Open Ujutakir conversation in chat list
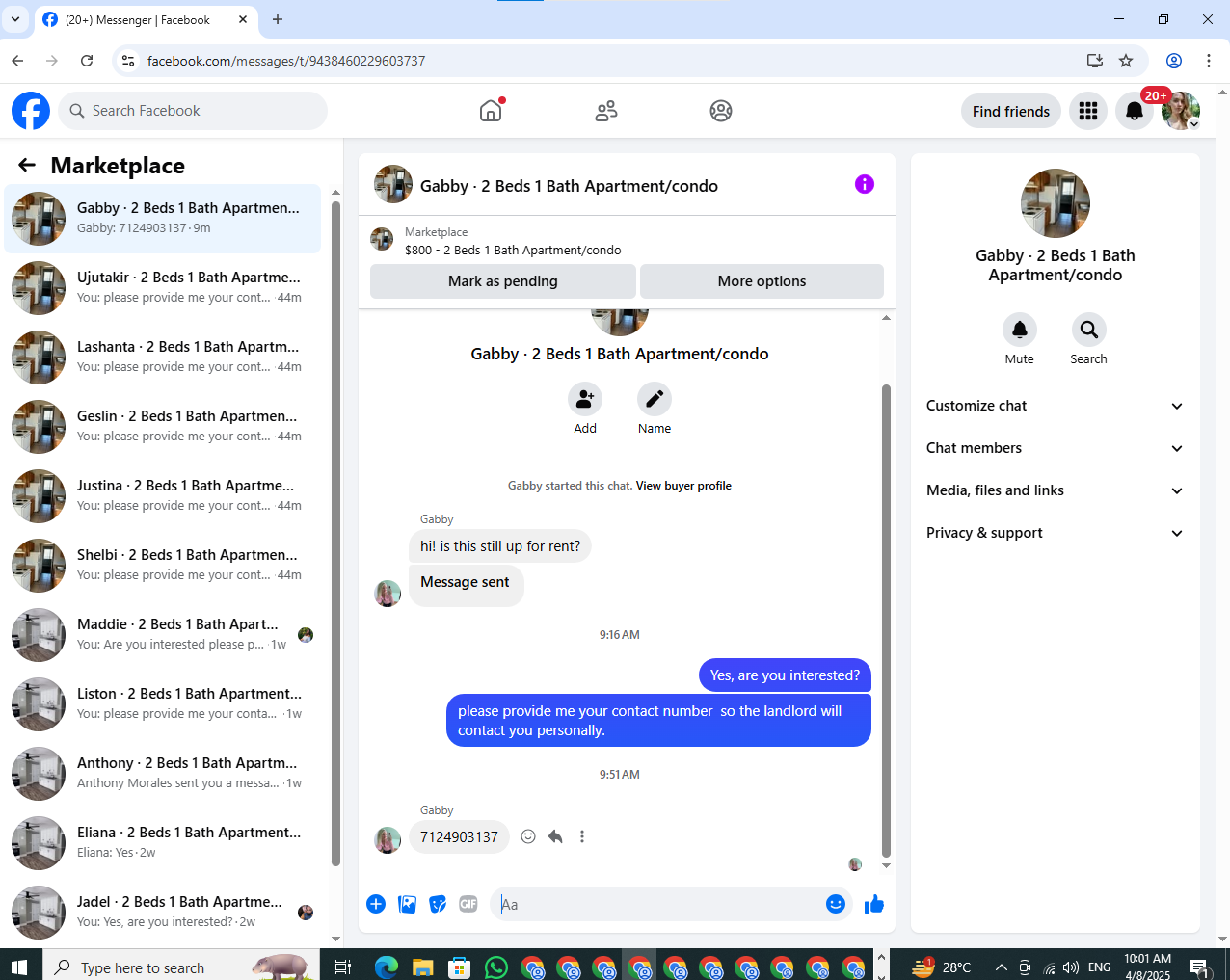This screenshot has width=1230, height=980. (163, 288)
